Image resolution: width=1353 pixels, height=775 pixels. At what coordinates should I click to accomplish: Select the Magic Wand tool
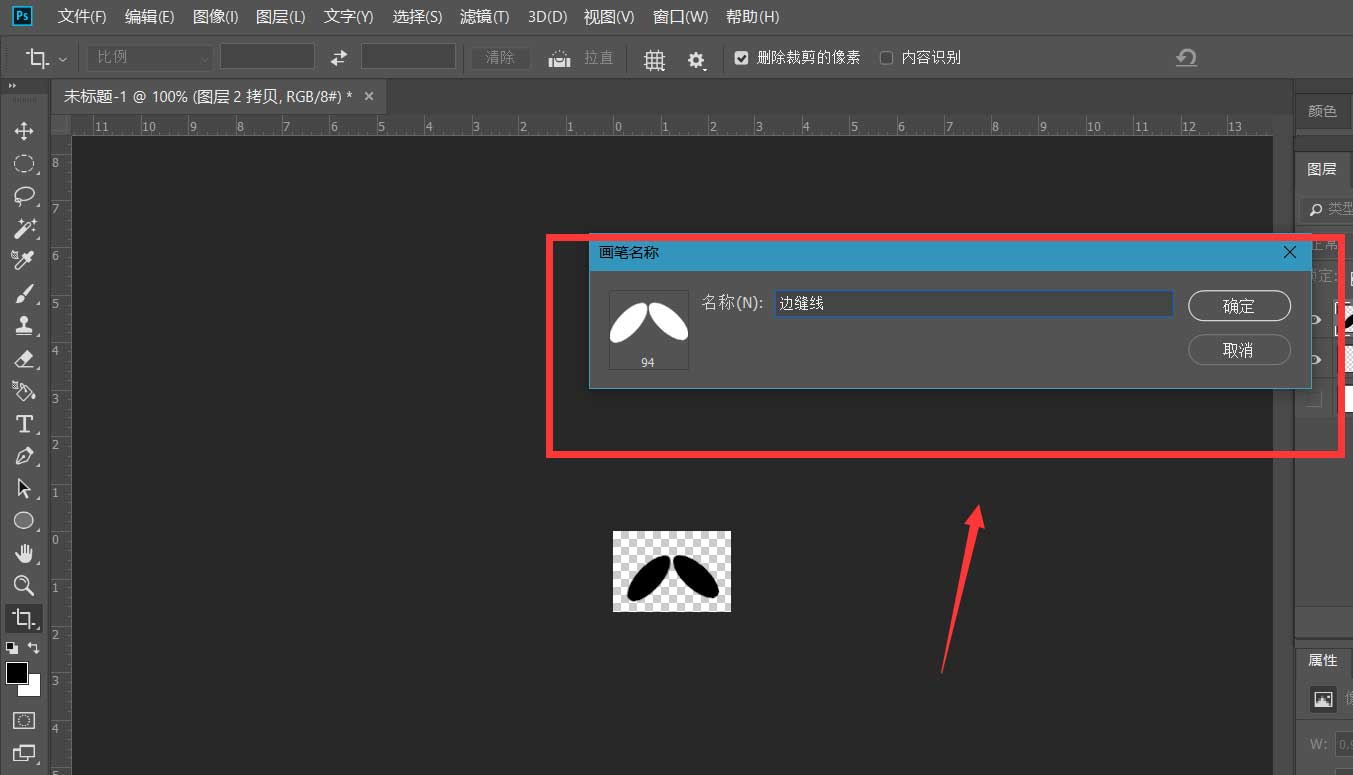(24, 228)
